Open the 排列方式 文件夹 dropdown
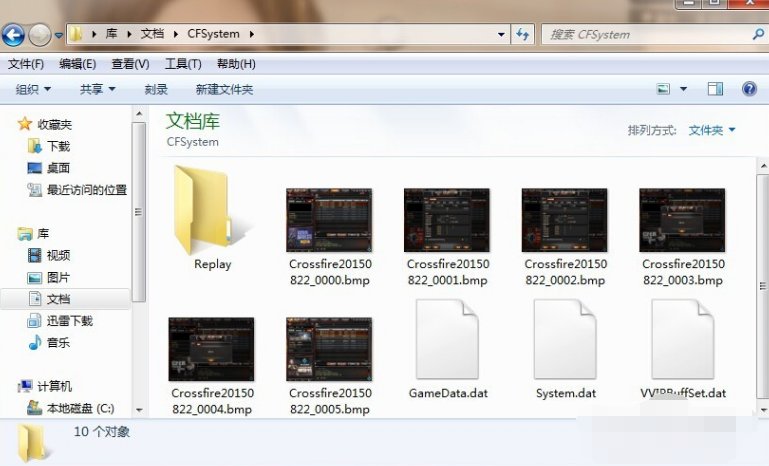Image resolution: width=769 pixels, height=466 pixels. pyautogui.click(x=712, y=130)
